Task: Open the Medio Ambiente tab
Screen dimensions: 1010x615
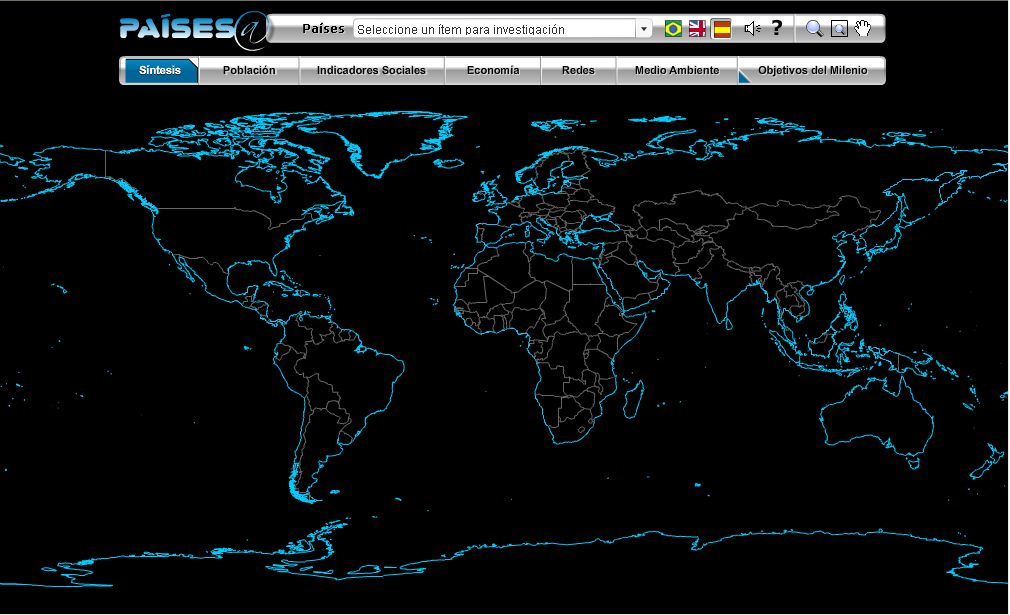Action: (676, 71)
